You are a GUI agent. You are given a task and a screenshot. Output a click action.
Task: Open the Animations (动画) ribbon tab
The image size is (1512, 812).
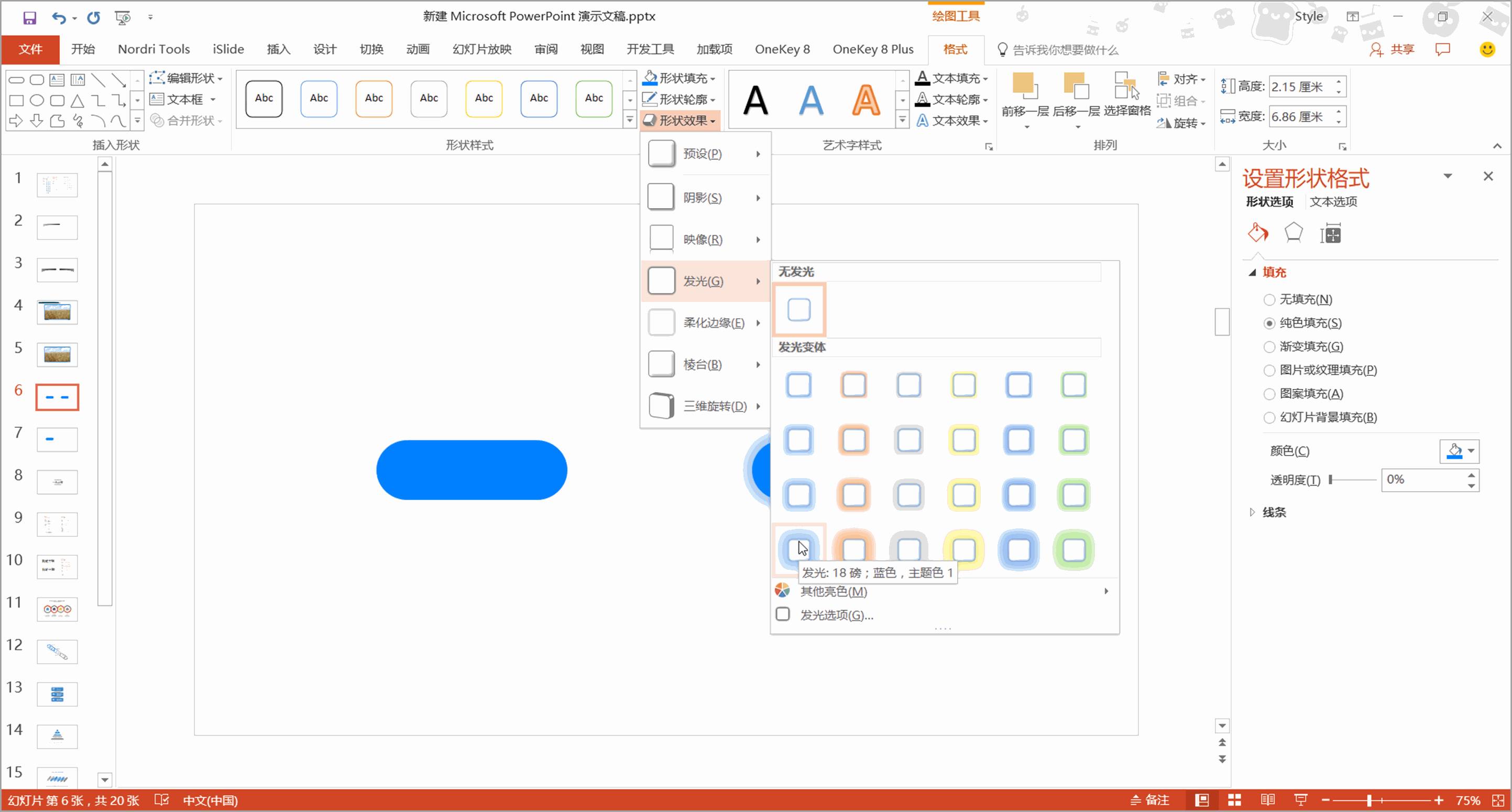click(418, 49)
